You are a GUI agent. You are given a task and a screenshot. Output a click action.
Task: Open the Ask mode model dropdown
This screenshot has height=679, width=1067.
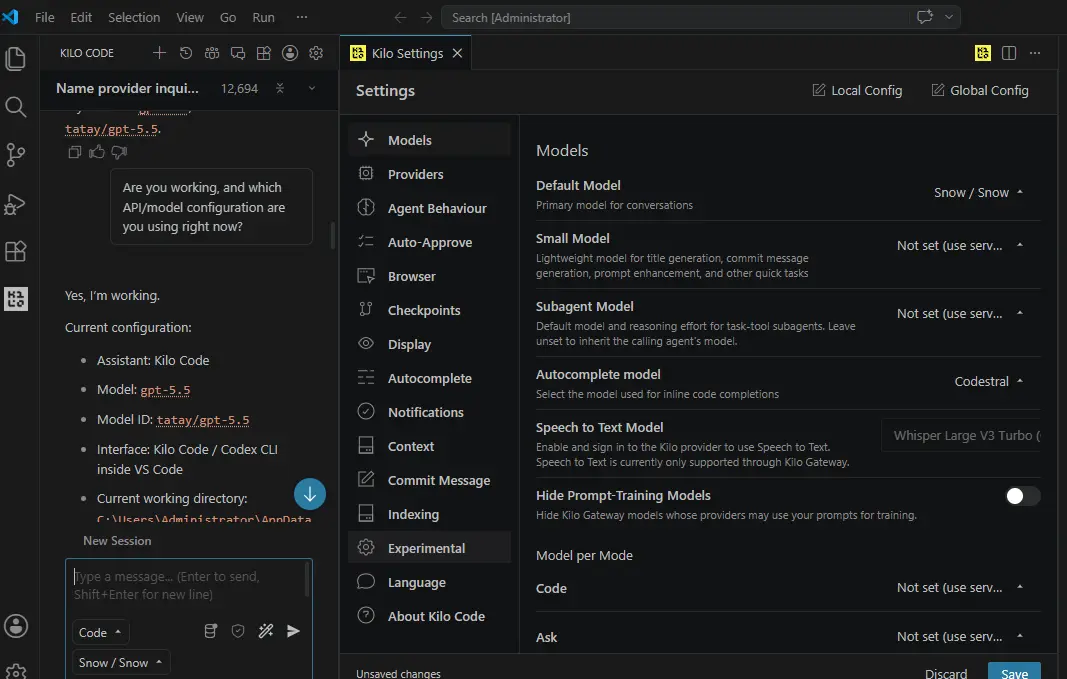959,637
